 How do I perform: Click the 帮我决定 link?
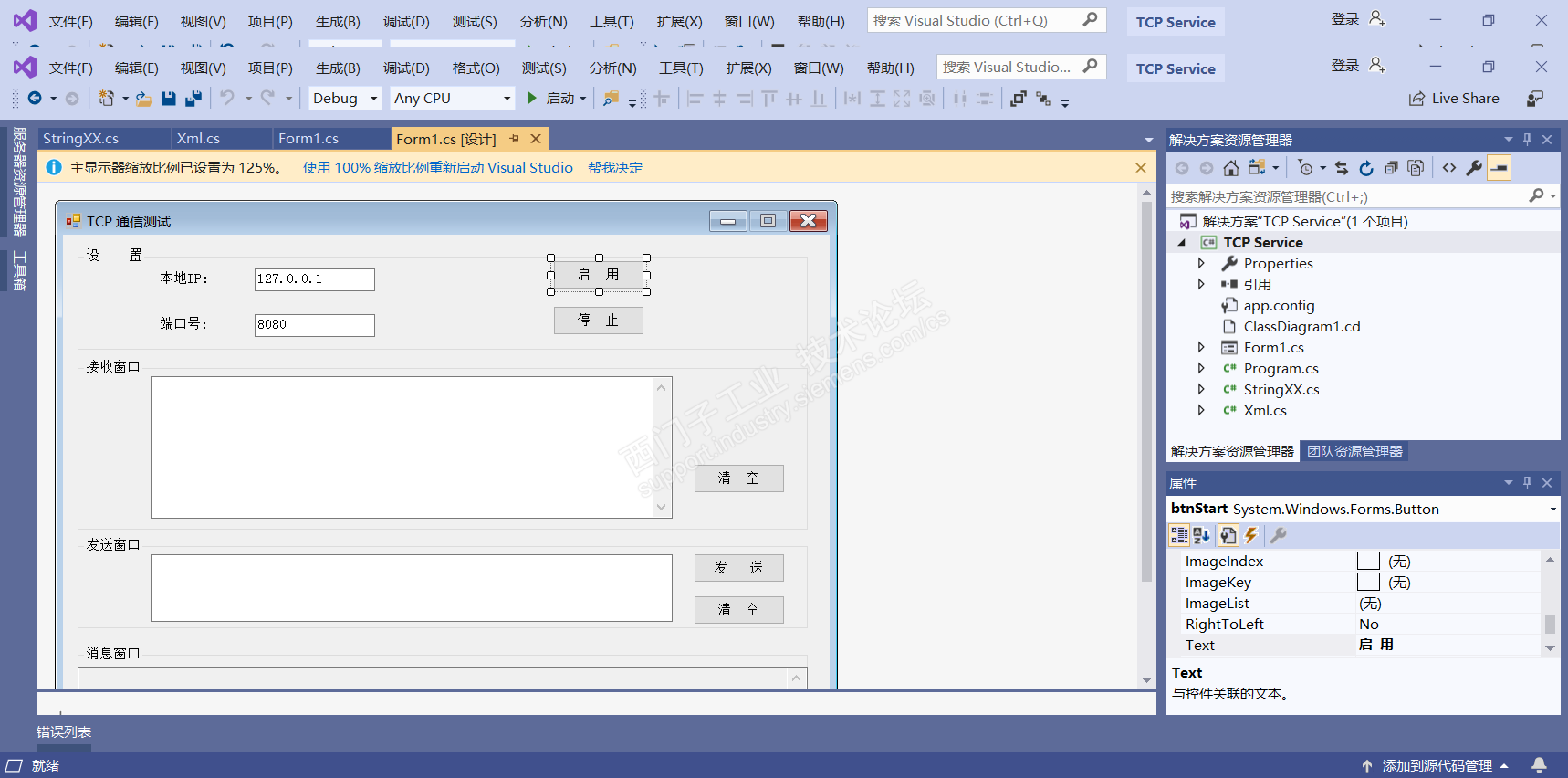pyautogui.click(x=615, y=168)
